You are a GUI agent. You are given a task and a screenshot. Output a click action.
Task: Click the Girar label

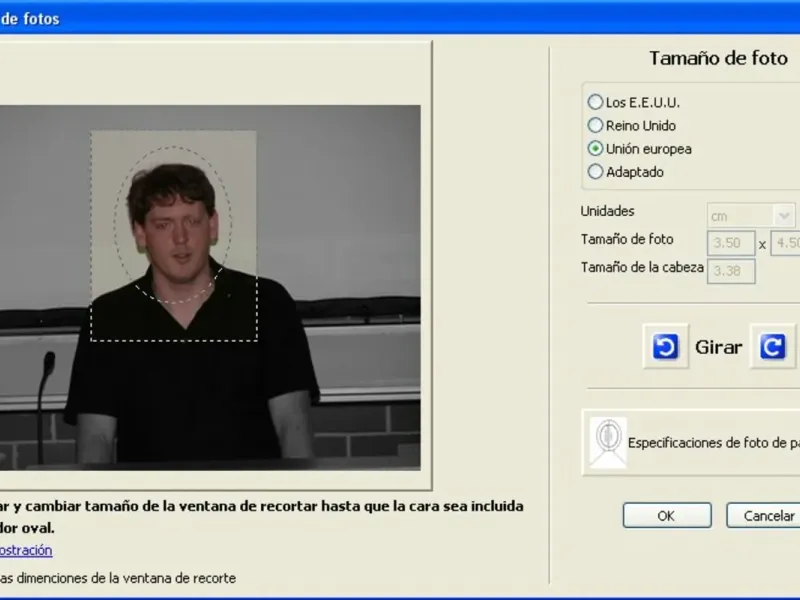tap(718, 347)
